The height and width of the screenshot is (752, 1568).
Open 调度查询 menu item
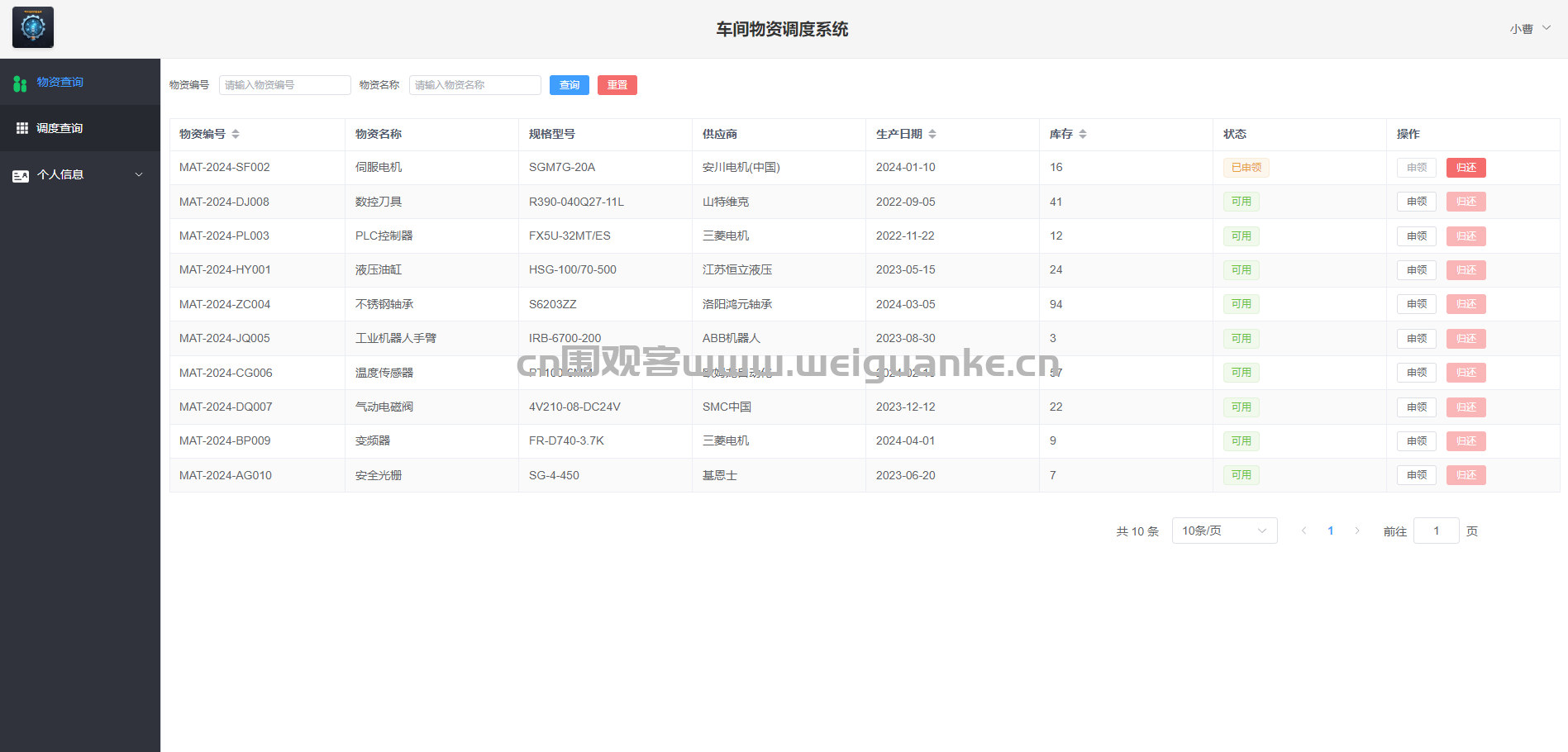(x=80, y=128)
